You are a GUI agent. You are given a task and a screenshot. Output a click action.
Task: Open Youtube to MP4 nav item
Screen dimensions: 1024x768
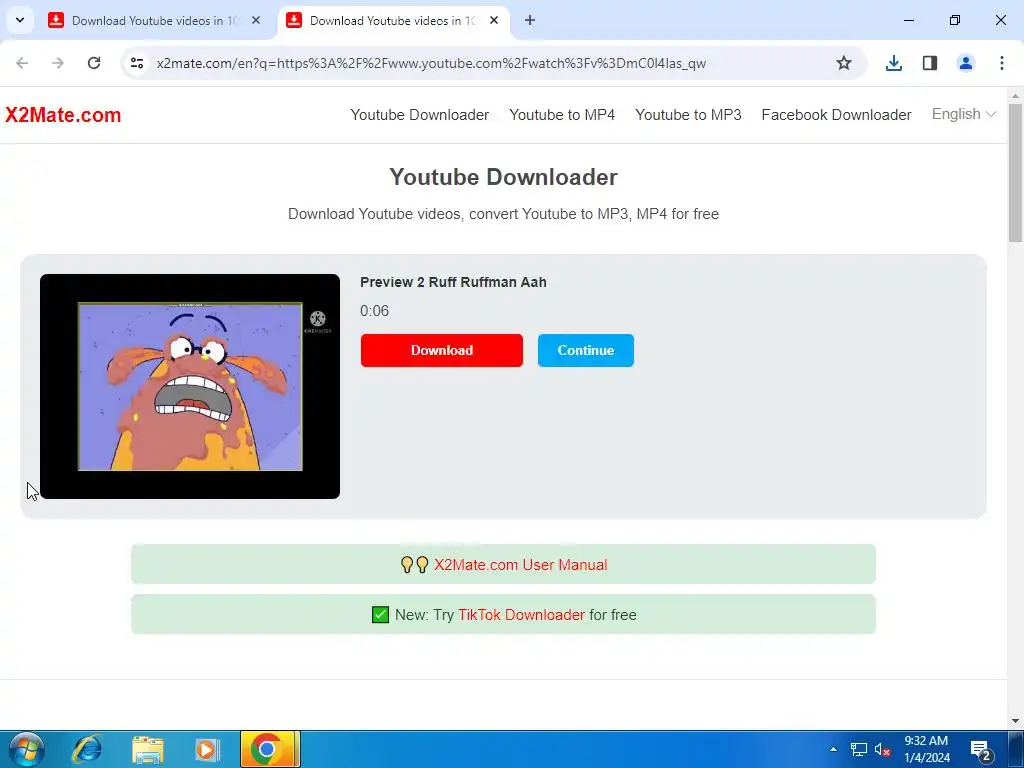pyautogui.click(x=562, y=115)
